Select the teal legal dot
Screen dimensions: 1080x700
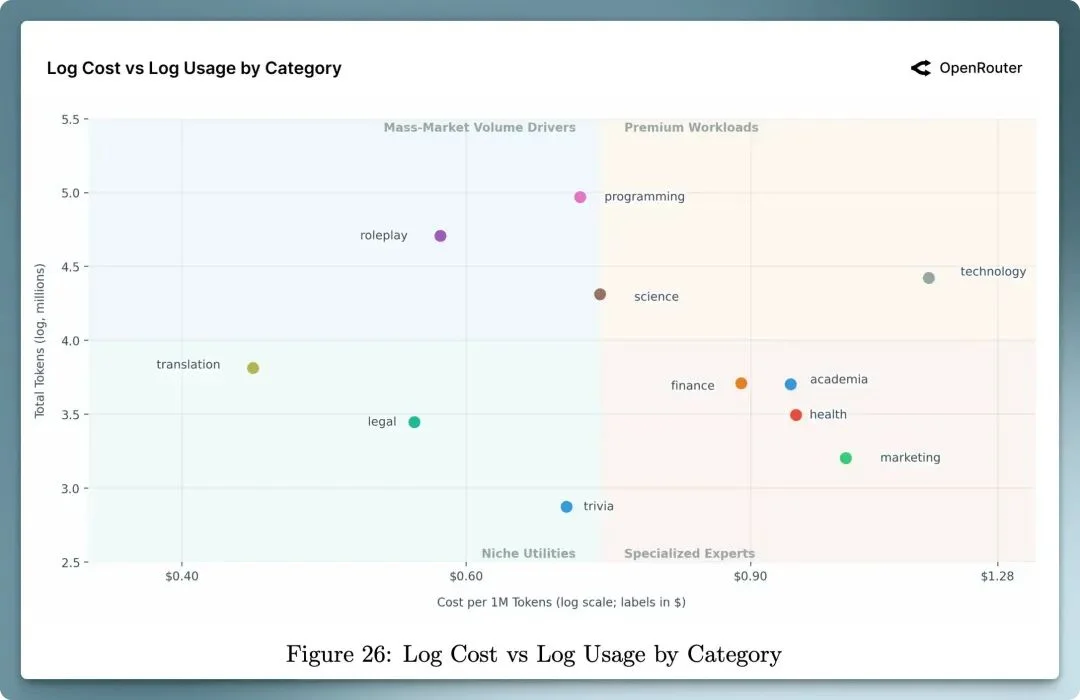tap(414, 422)
